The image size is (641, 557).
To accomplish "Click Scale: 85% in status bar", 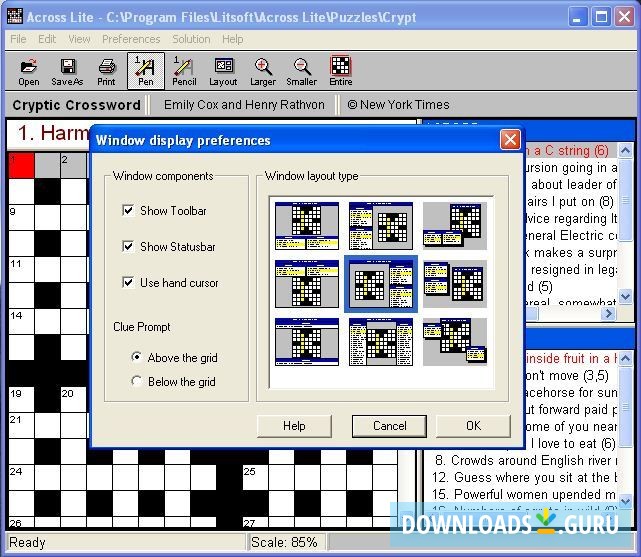I will [x=284, y=542].
